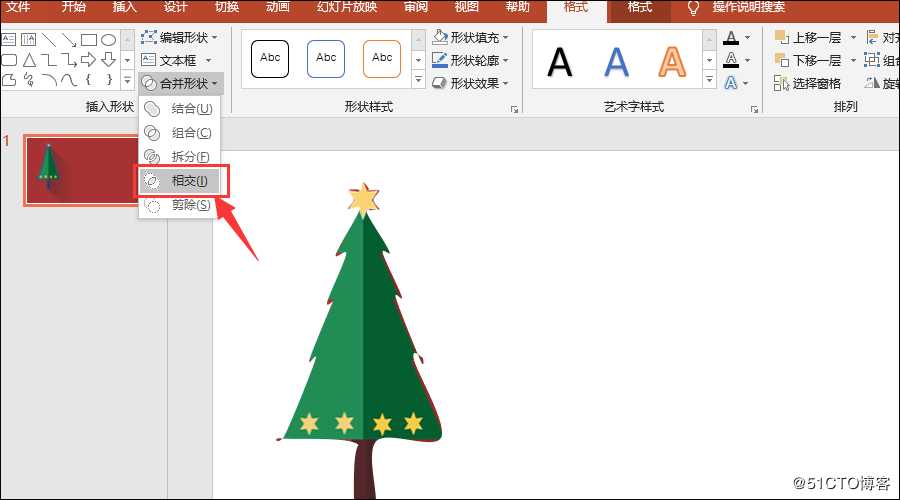
Task: Select the horizontal text box shape
Action: (x=9, y=40)
